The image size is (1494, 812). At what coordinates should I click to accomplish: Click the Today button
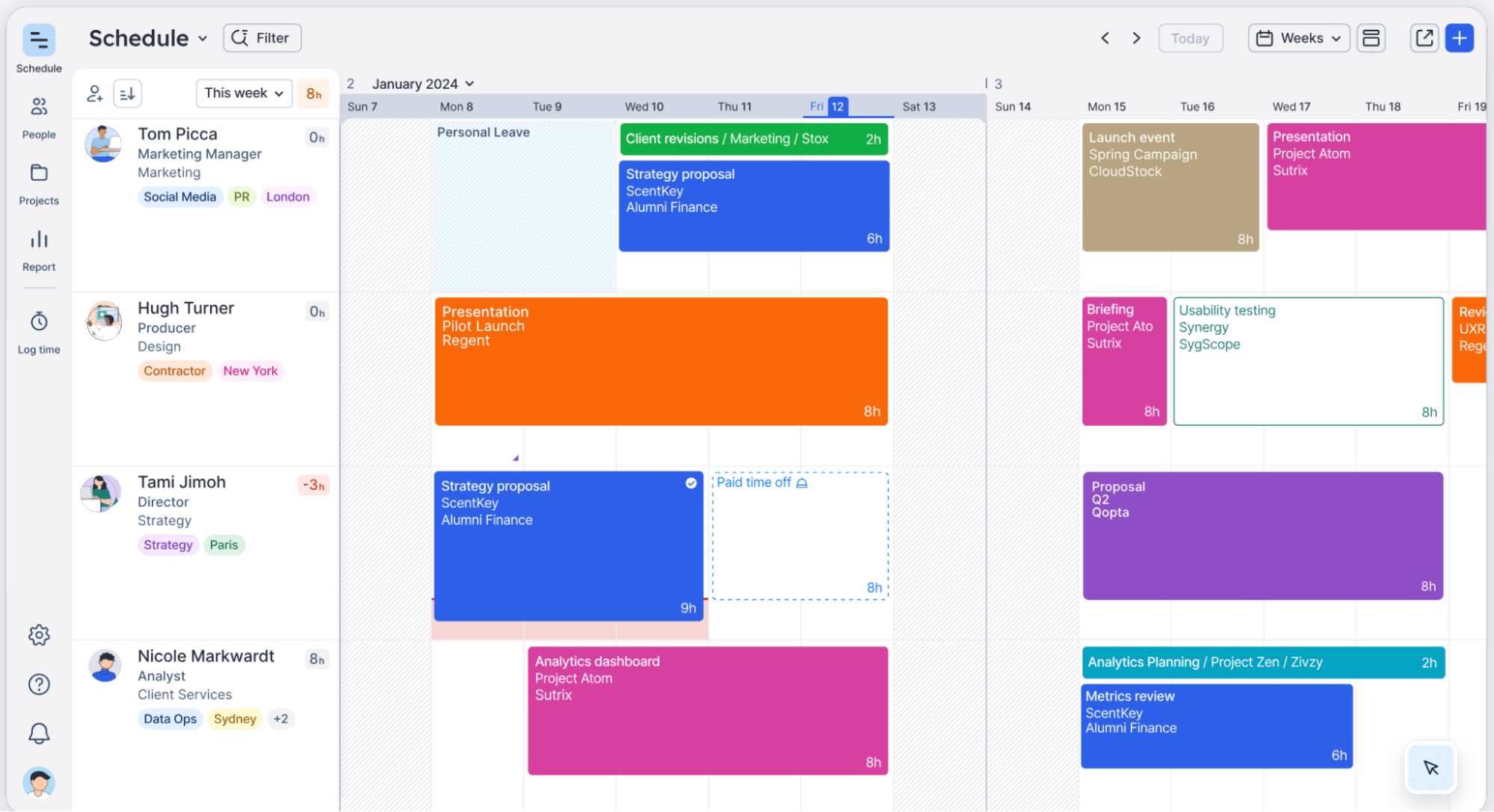point(1190,38)
